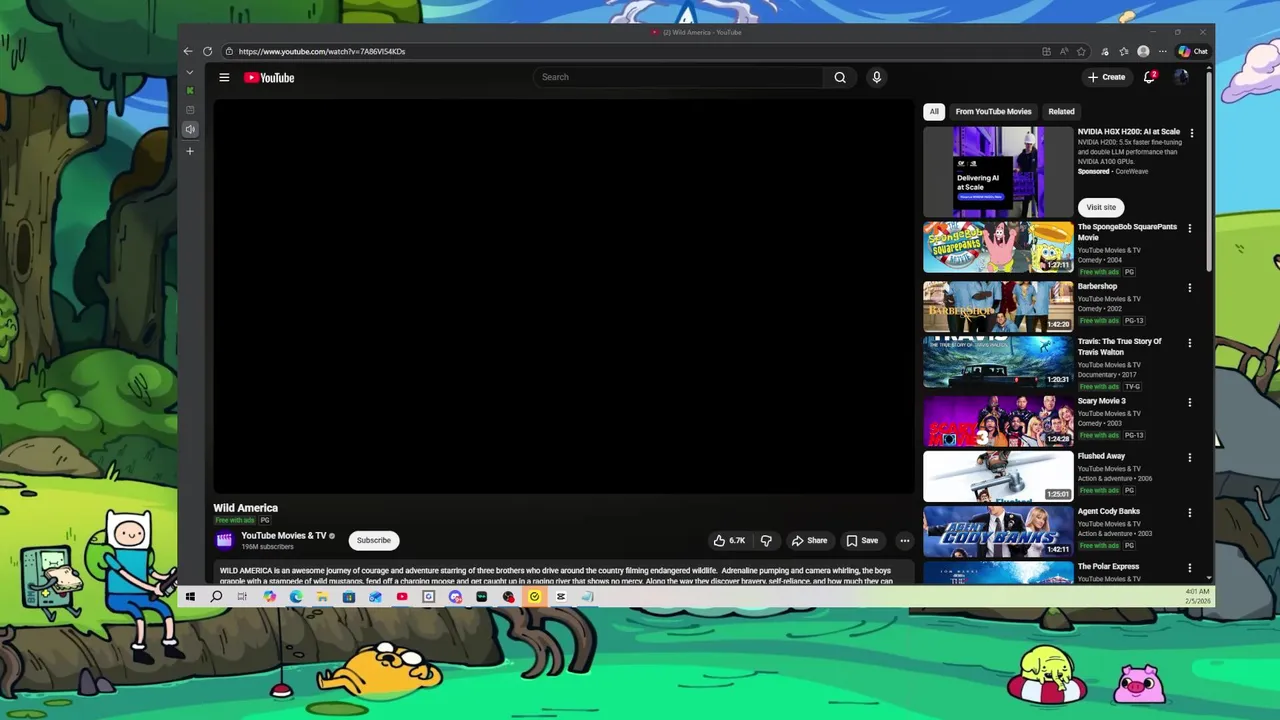
Task: Open the Scary Movie 3 thumbnail
Action: coord(998,421)
